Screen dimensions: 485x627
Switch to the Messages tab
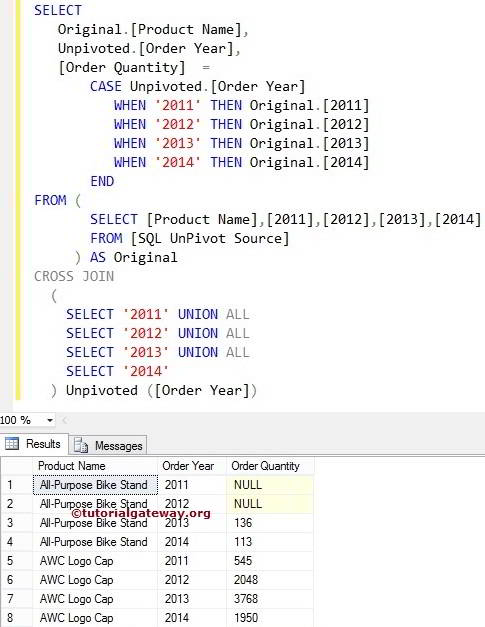(x=108, y=445)
